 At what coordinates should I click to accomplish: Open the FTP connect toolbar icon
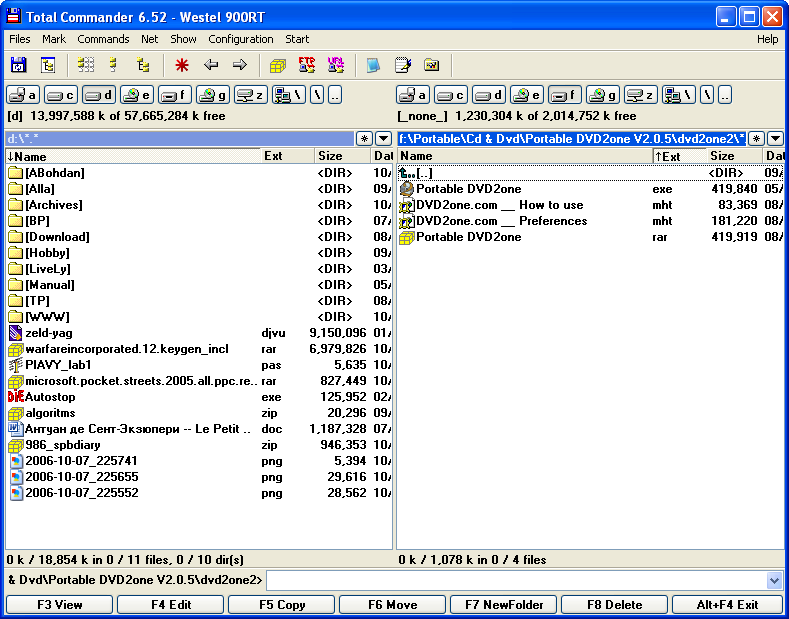click(307, 65)
